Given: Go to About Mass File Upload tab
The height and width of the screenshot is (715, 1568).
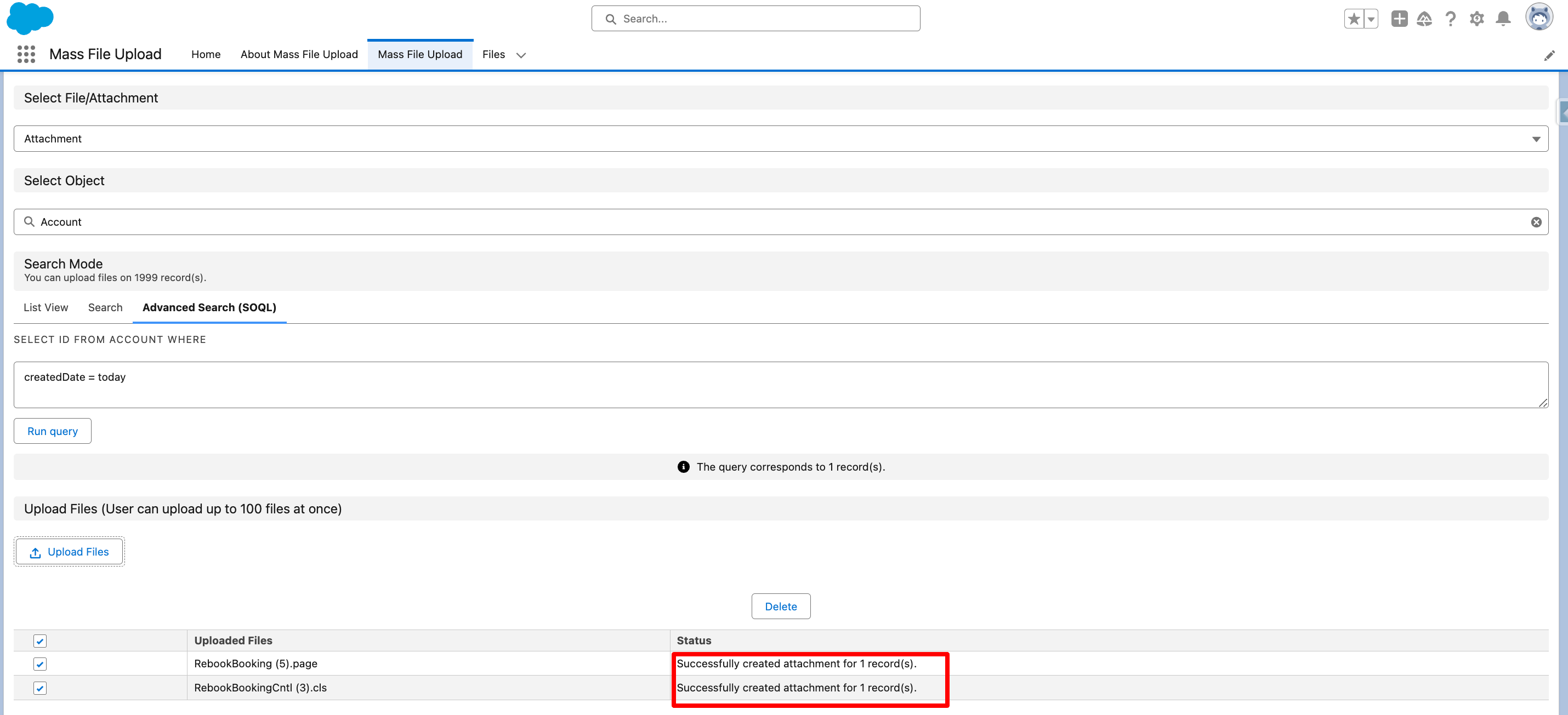Looking at the screenshot, I should (x=299, y=54).
